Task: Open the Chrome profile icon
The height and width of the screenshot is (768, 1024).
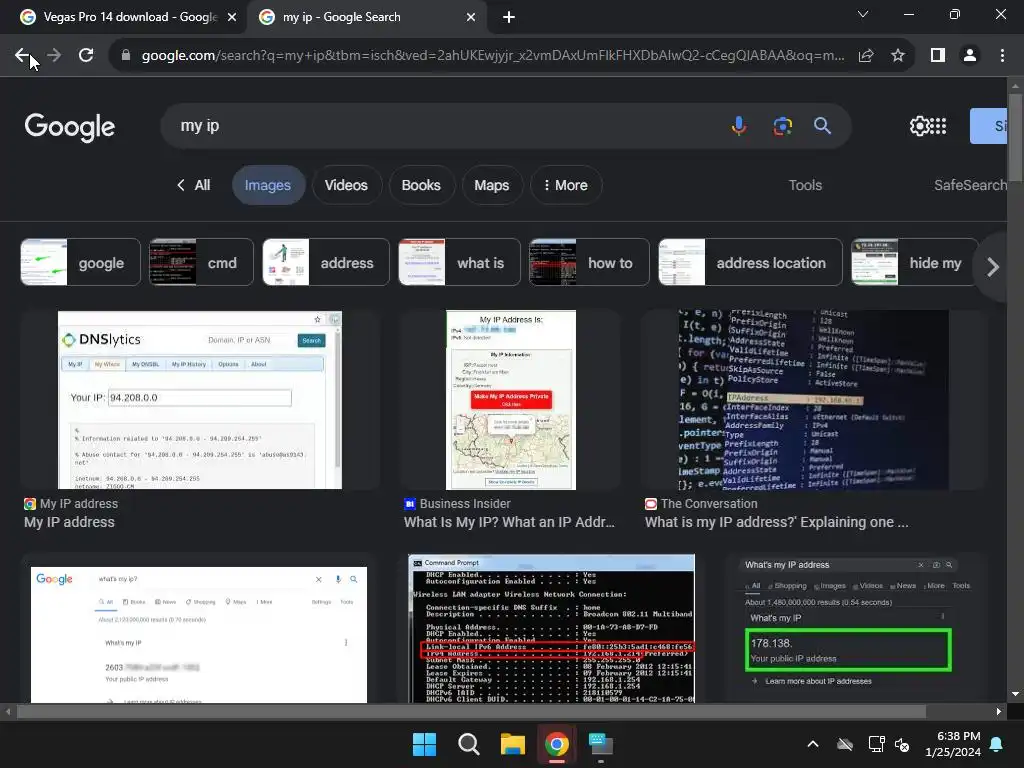Action: pos(970,56)
